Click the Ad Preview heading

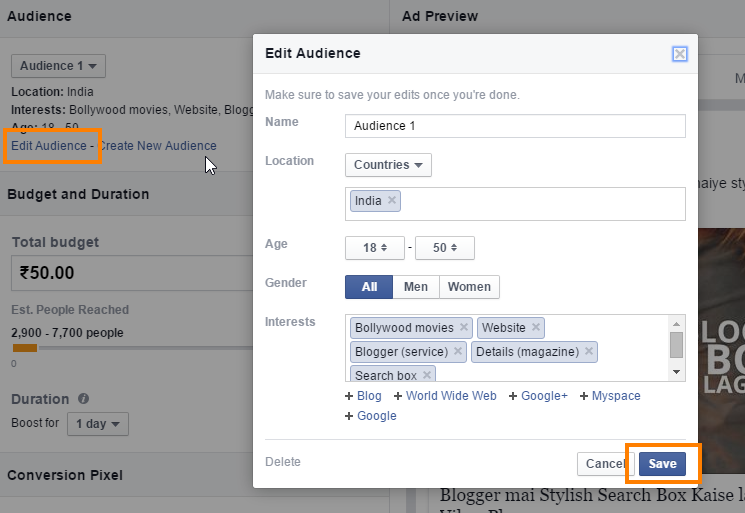pyautogui.click(x=440, y=16)
